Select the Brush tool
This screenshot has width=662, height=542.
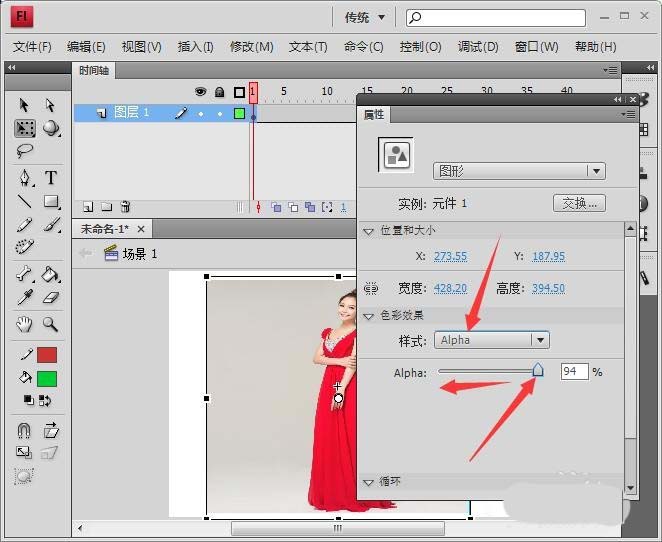pos(51,225)
